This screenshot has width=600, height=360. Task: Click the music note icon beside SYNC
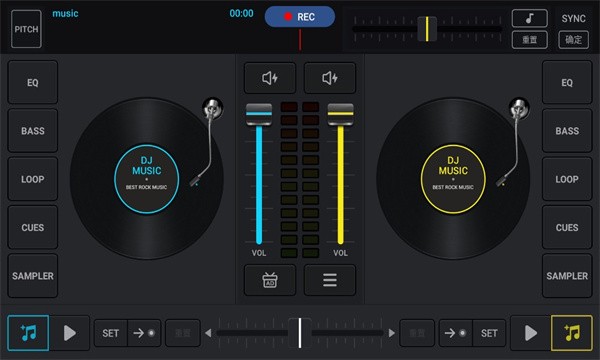[530, 18]
